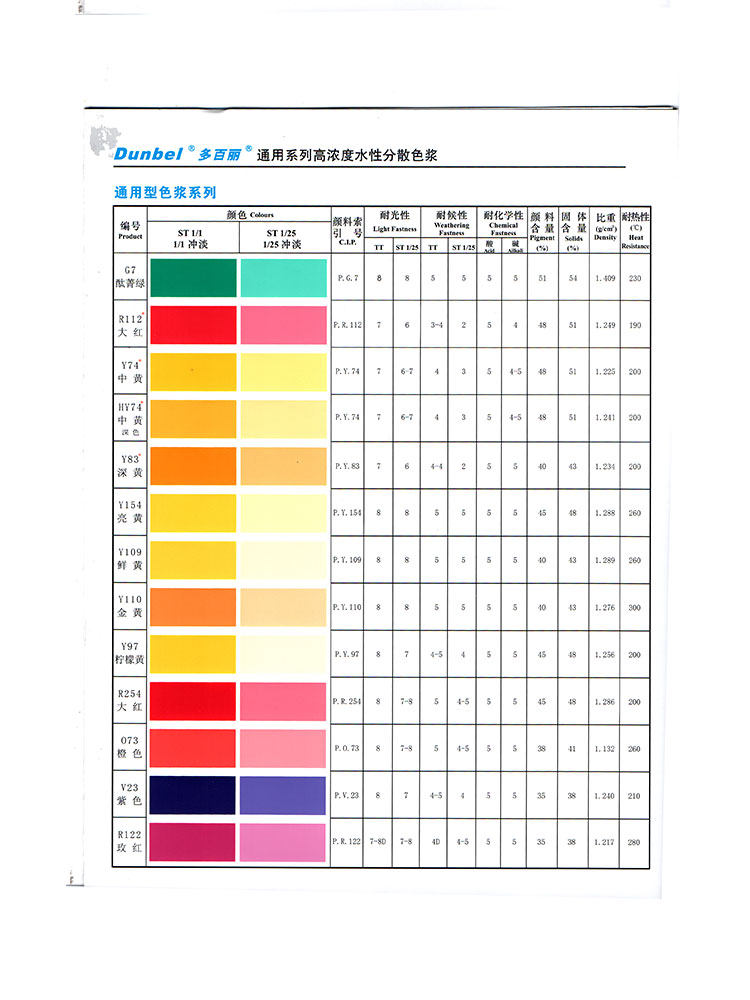Image resolution: width=750 pixels, height=1000 pixels.
Task: Select the R112 red ST 1/1 swatch
Action: click(x=193, y=325)
